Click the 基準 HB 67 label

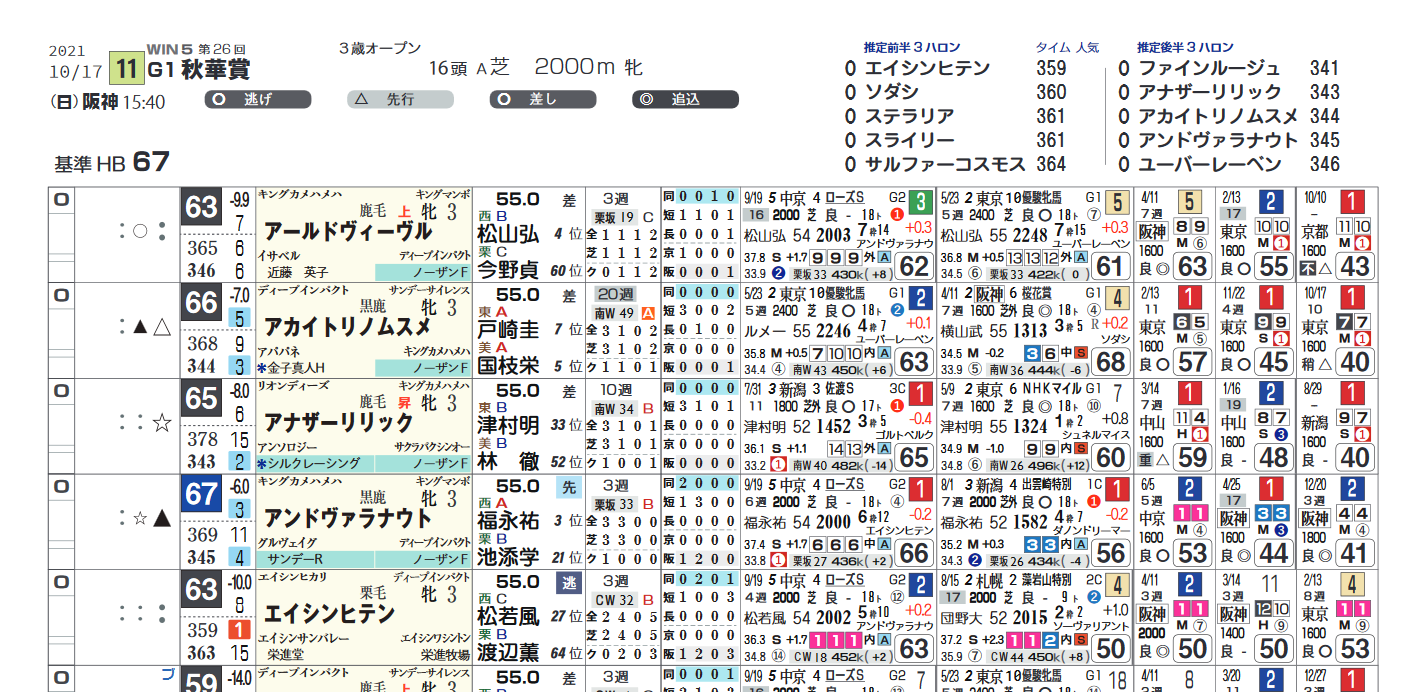pos(112,162)
